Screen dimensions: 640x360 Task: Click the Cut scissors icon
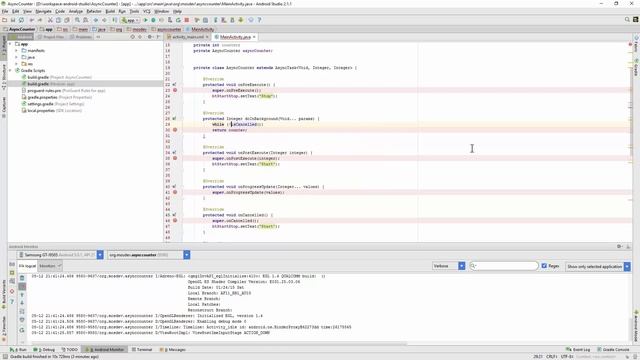50,20
